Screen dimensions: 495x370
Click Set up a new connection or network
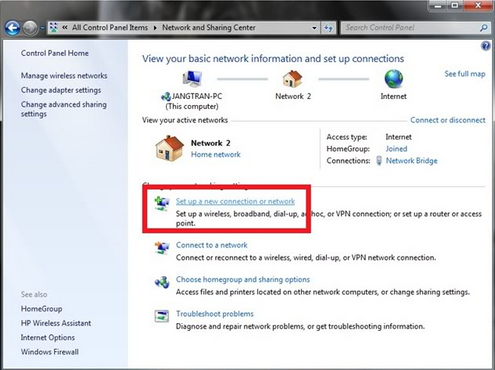click(x=235, y=201)
